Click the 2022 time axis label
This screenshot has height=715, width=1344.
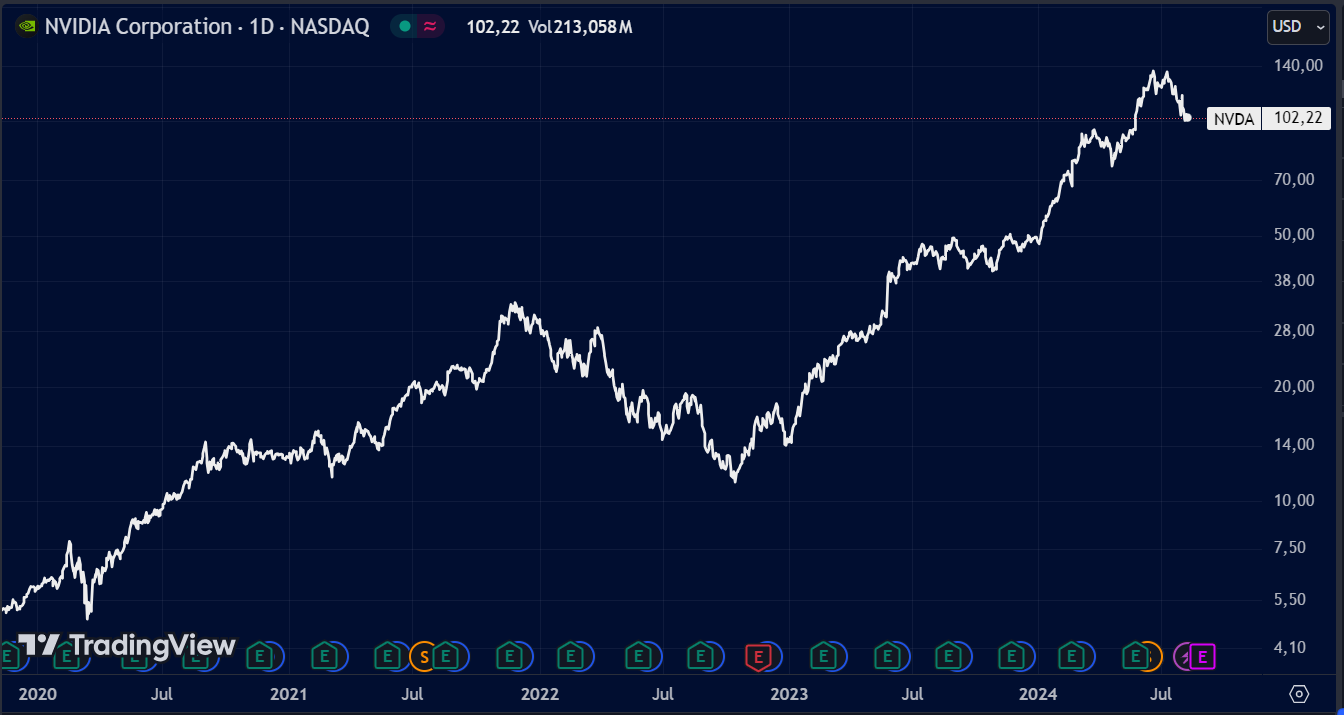pos(540,693)
